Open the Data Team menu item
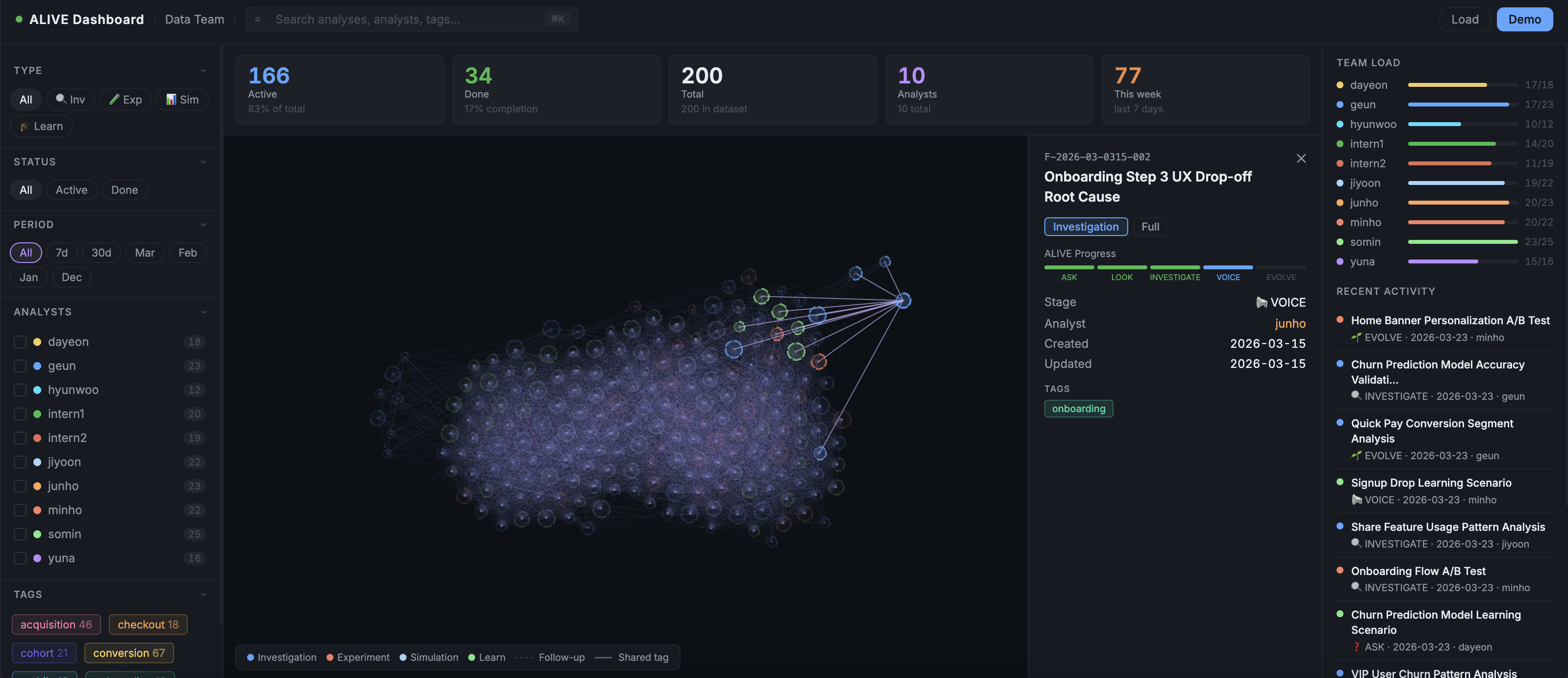Screen dimensions: 1568x678 pyautogui.click(x=194, y=19)
